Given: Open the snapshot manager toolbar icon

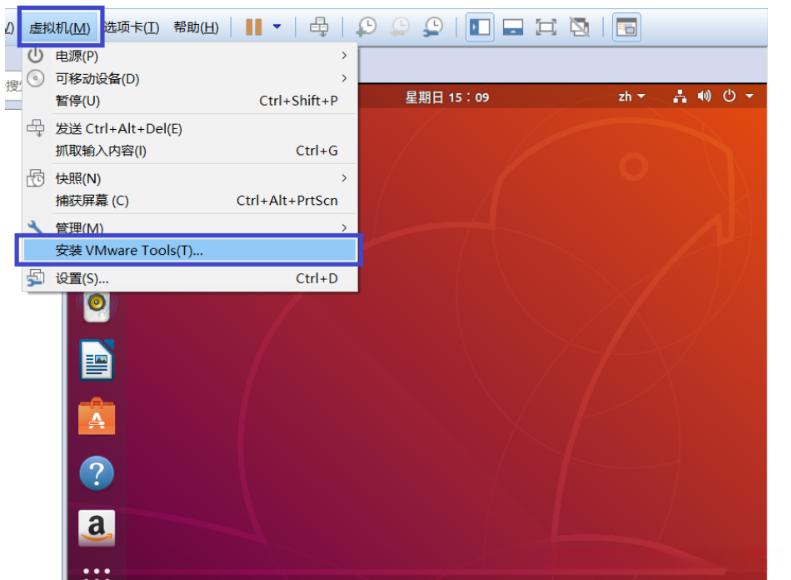Looking at the screenshot, I should (x=433, y=27).
